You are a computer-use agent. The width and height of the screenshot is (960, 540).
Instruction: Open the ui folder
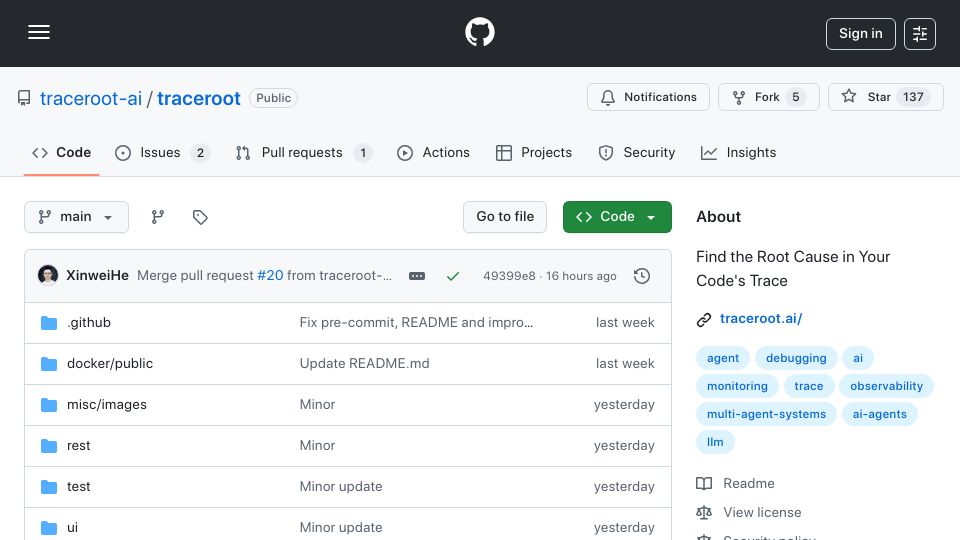tap(72, 528)
